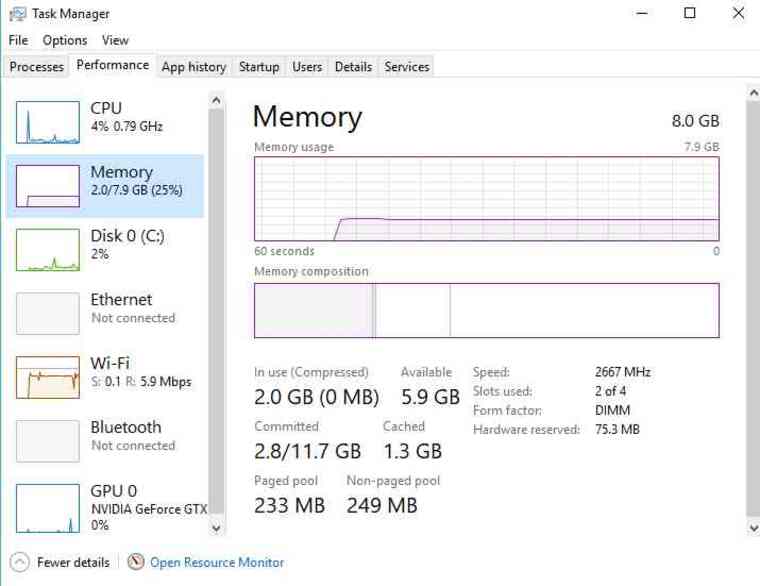Select the CPU usage graph thumbnail
Viewport: 760px width, 586px height.
click(x=48, y=122)
